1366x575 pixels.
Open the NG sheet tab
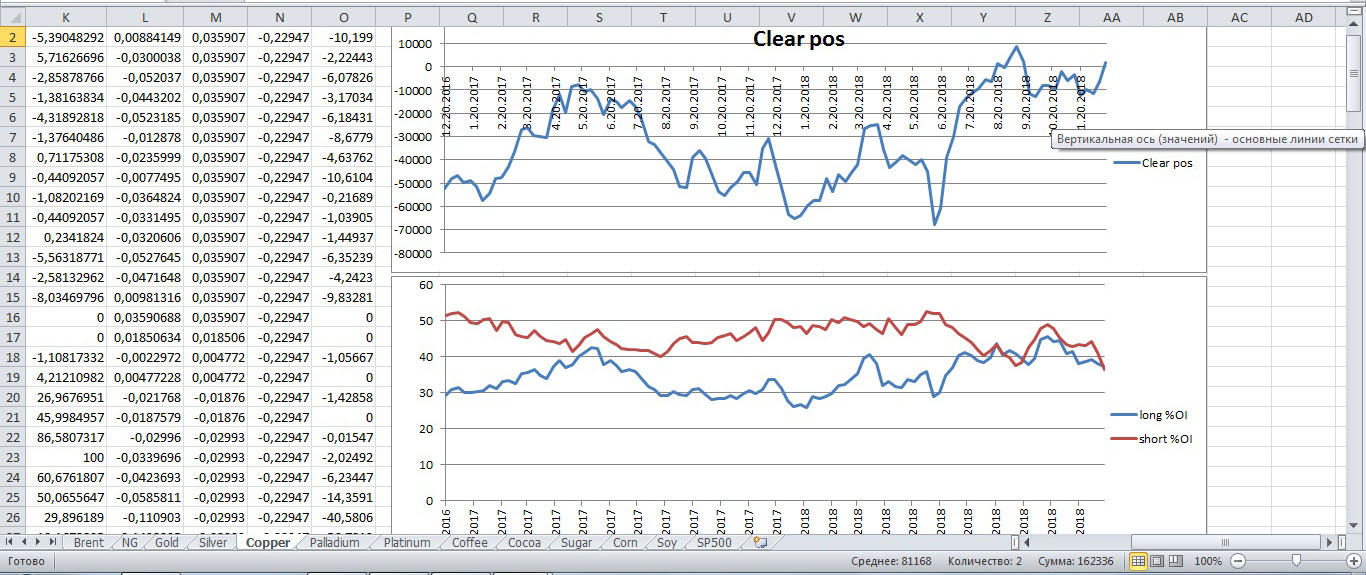[x=130, y=543]
